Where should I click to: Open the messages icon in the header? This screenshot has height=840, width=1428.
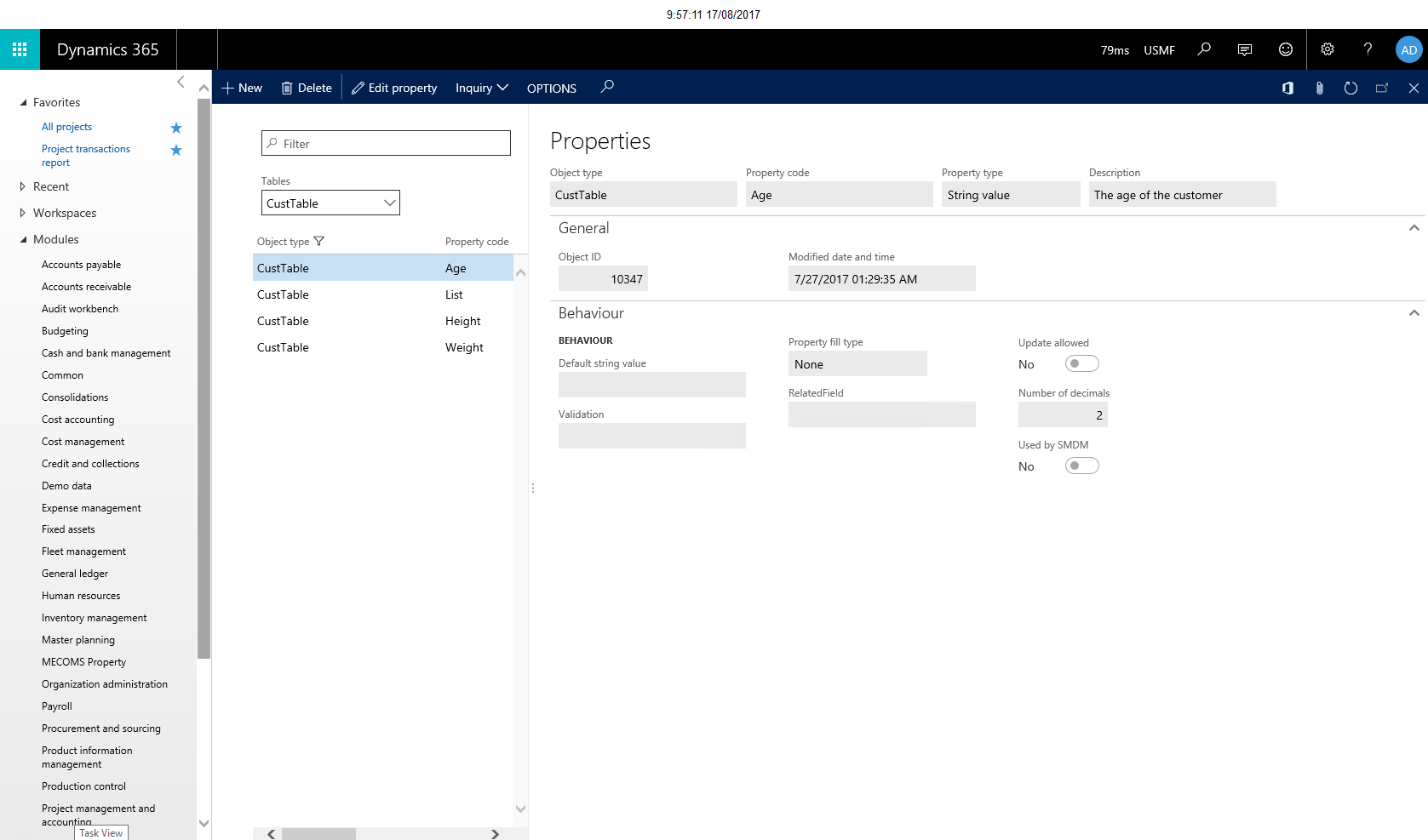click(x=1245, y=49)
